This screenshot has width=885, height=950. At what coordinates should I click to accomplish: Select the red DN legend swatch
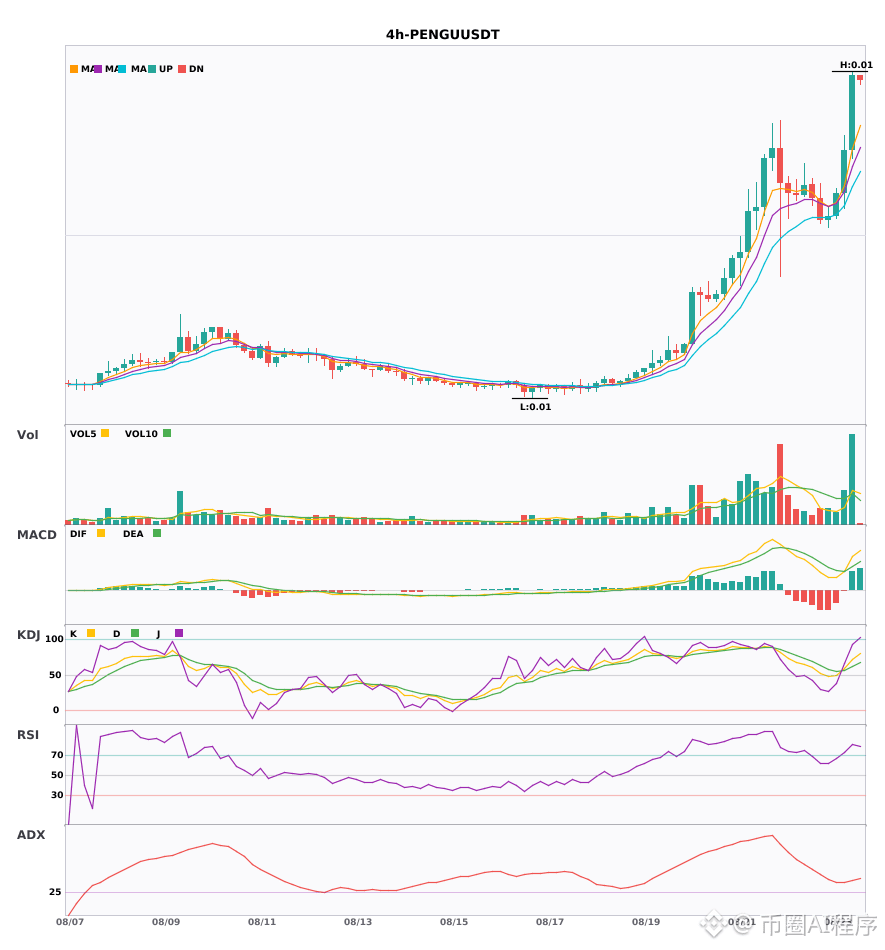point(182,69)
